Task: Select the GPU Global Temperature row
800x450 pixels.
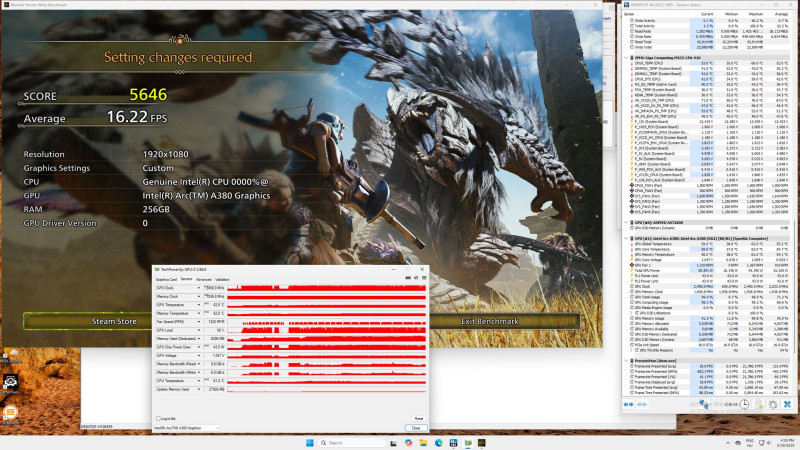Action: tap(709, 244)
